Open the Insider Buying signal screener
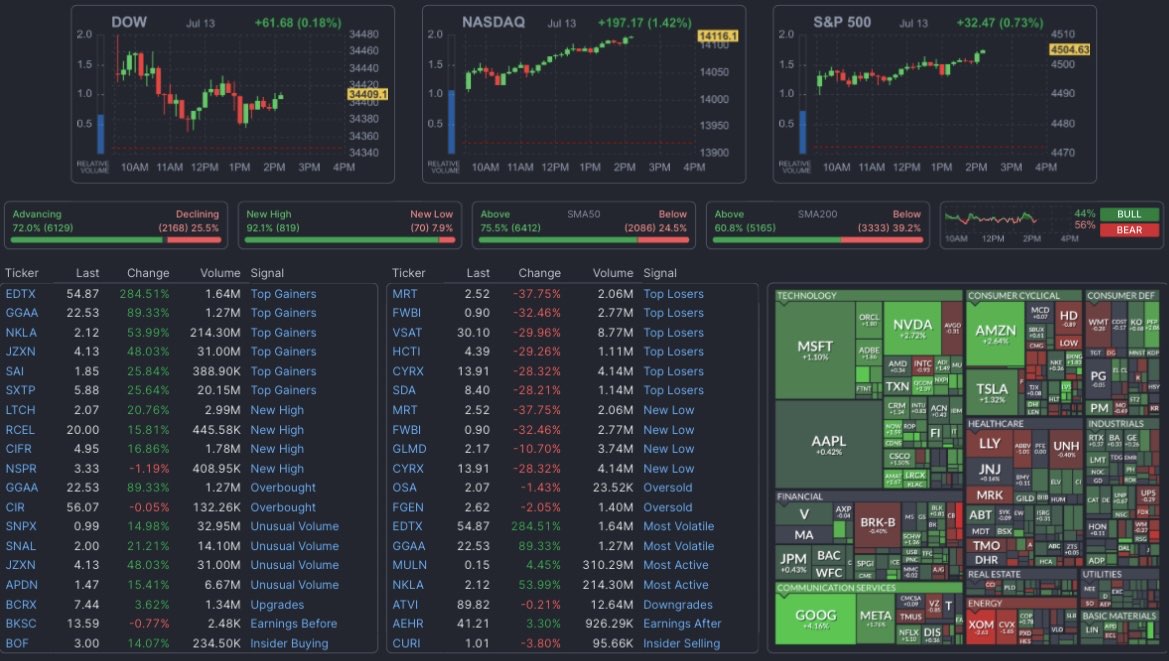The width and height of the screenshot is (1169, 661). [x=289, y=643]
